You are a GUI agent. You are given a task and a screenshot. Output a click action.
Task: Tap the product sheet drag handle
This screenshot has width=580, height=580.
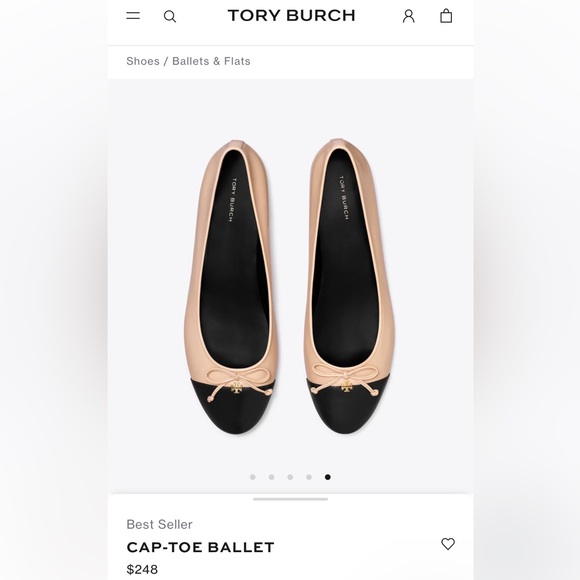click(290, 499)
